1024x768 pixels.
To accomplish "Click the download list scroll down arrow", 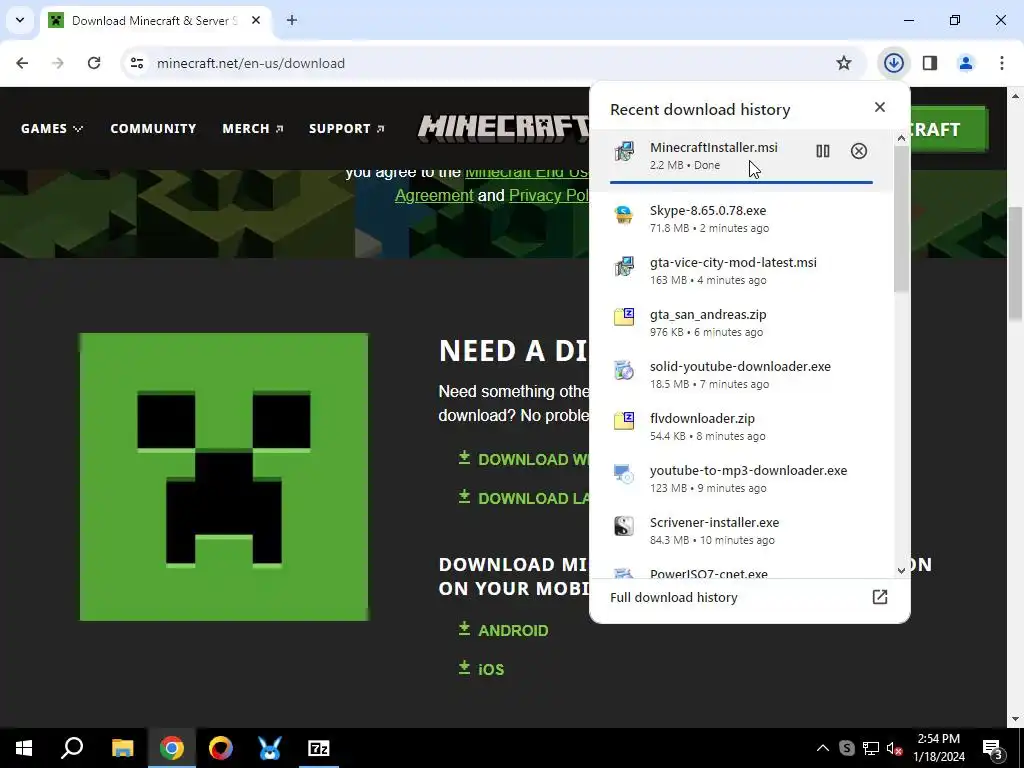I will tap(901, 571).
